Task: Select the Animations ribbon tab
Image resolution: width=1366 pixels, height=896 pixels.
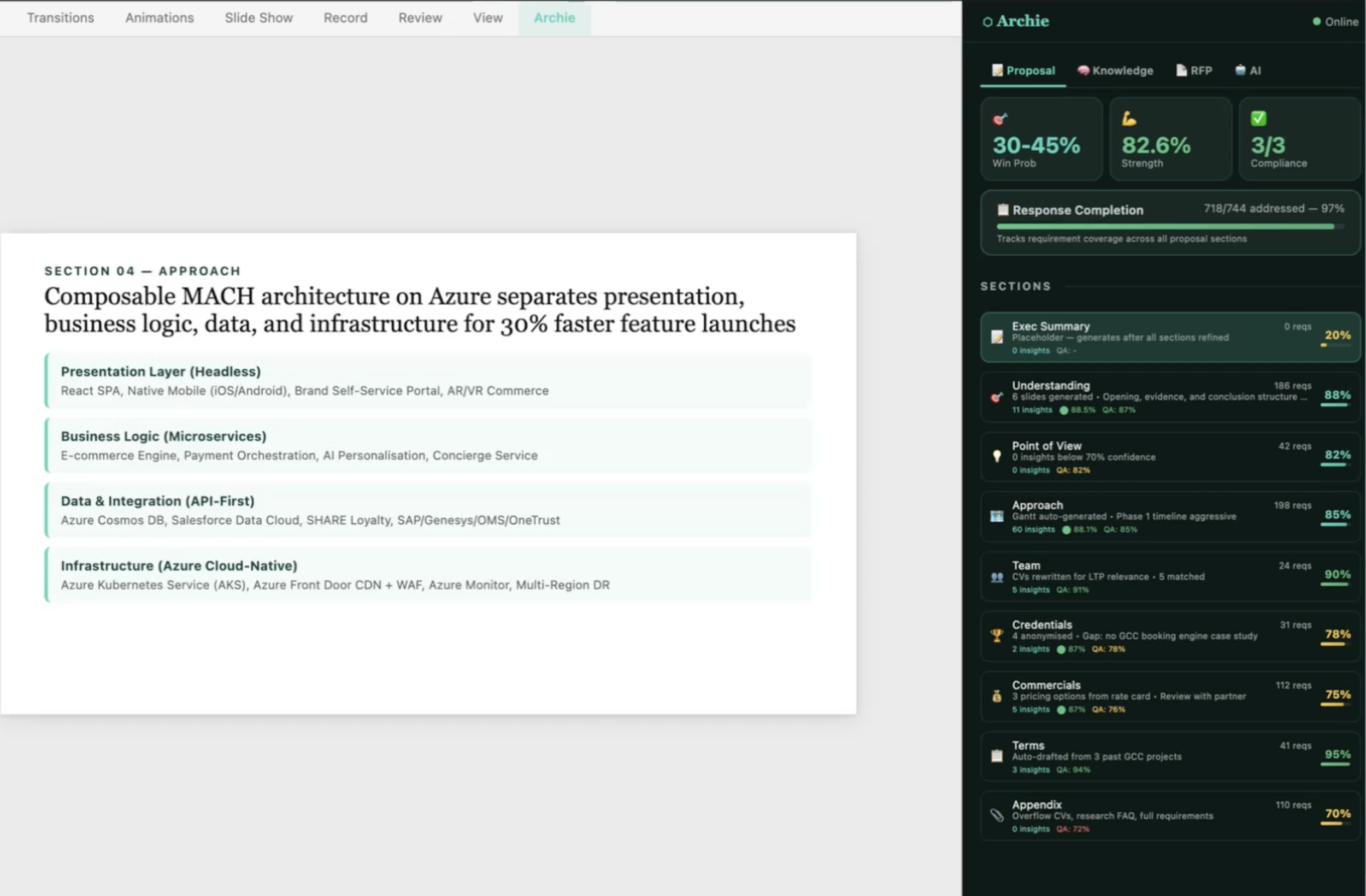Action: 160,18
